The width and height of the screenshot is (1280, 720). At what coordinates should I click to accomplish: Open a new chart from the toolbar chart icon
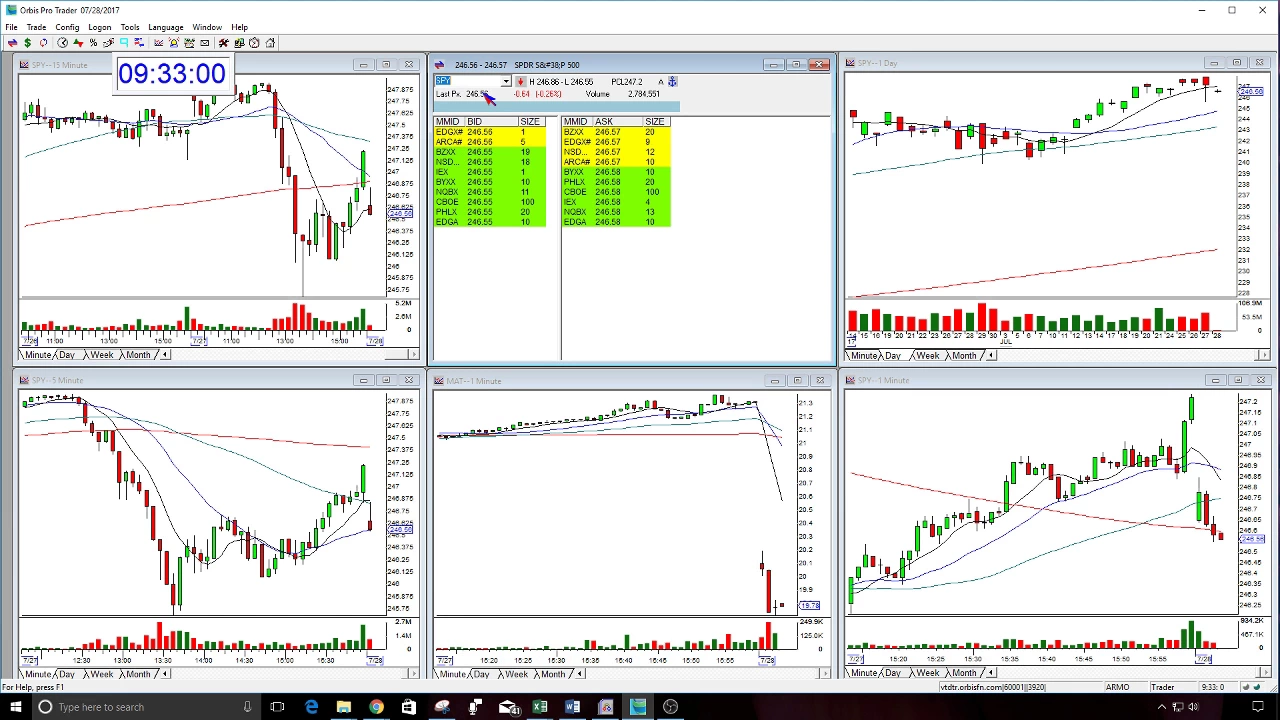pos(158,42)
